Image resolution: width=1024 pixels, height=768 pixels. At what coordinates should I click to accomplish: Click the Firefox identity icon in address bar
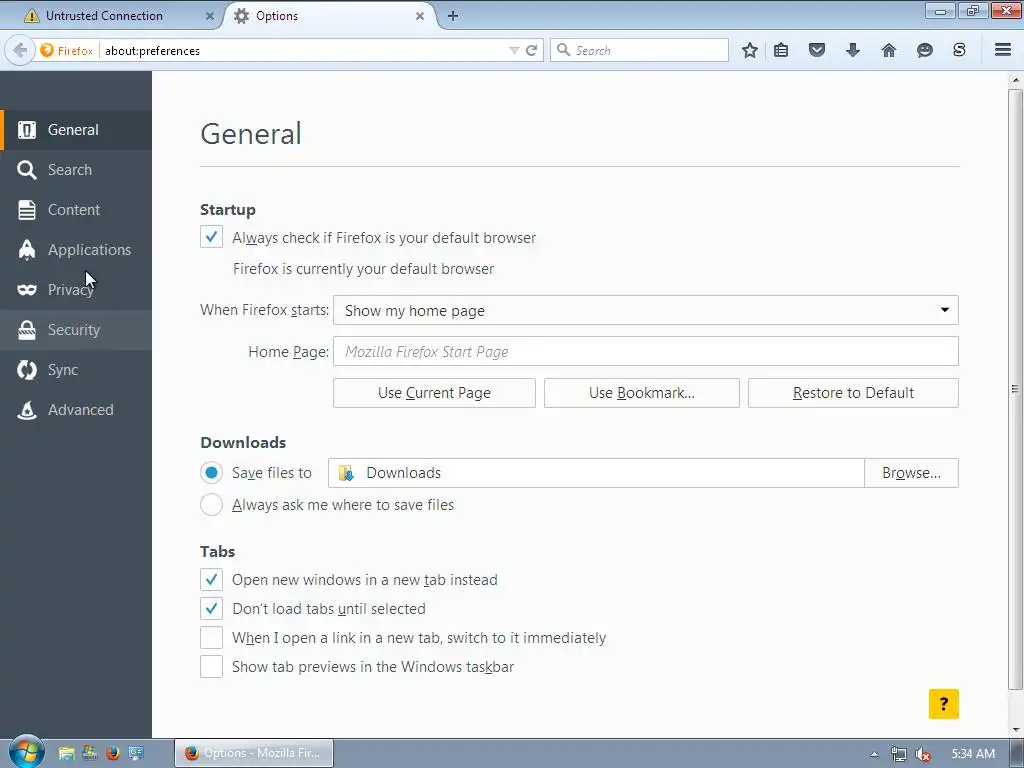[x=47, y=50]
